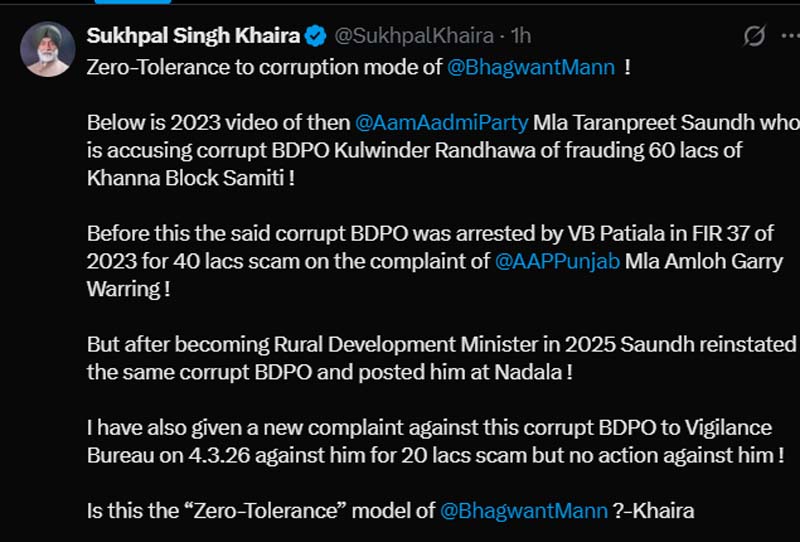Click the 'Below is 2023 video' paragraph

[x=218, y=125]
